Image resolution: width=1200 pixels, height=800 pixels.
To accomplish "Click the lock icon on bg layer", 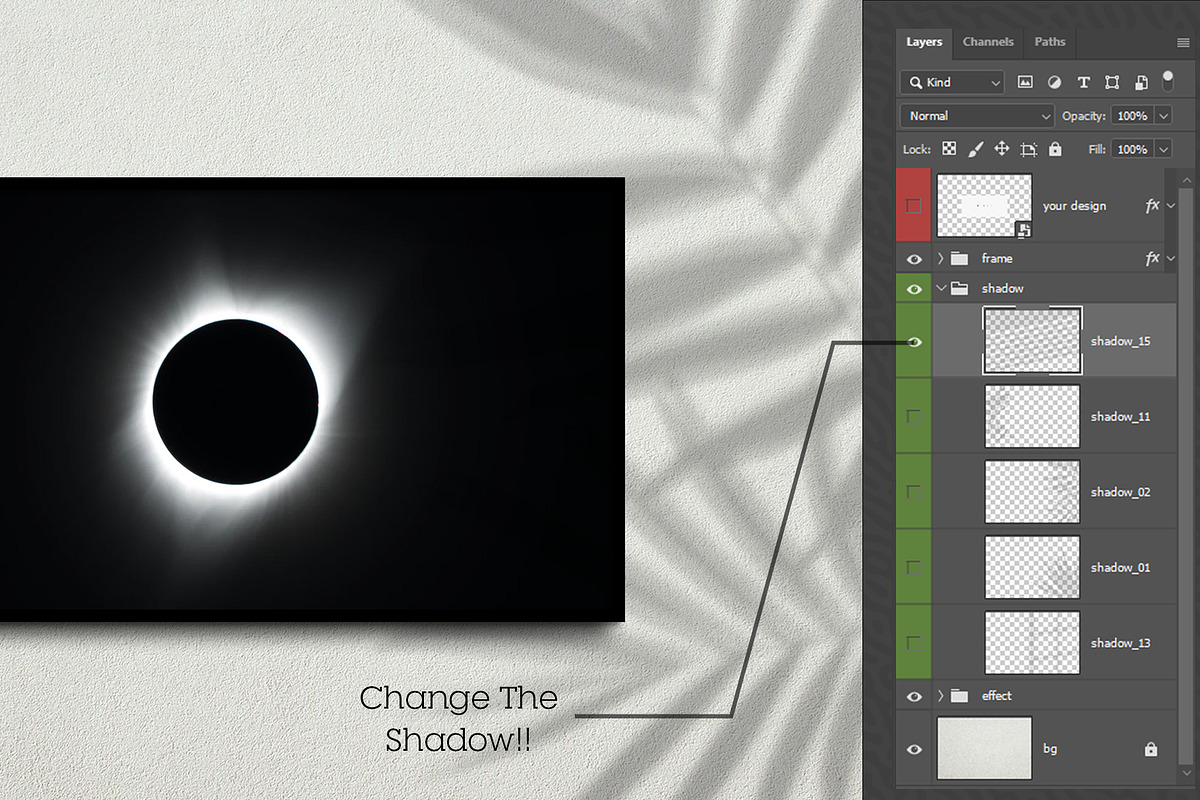I will 1151,749.
